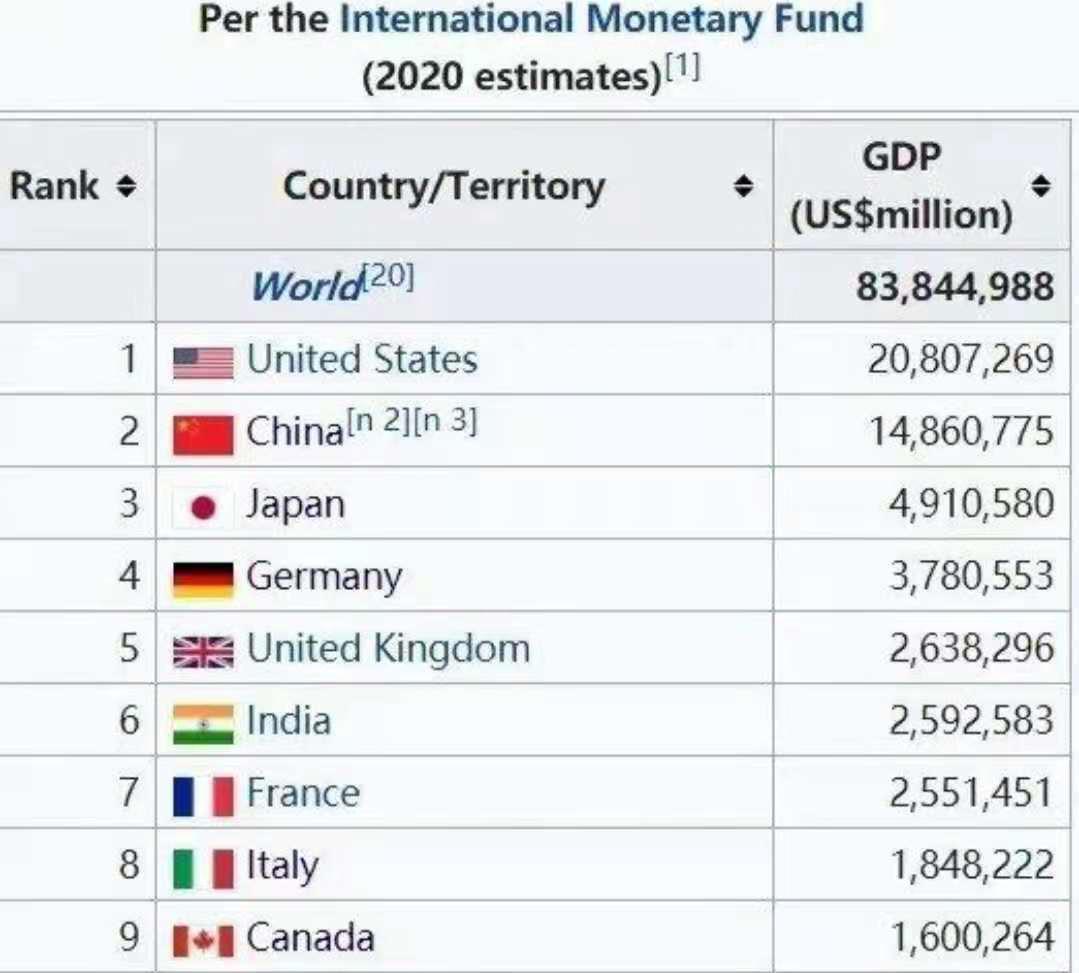
Task: Click the India flag icon
Action: (203, 723)
